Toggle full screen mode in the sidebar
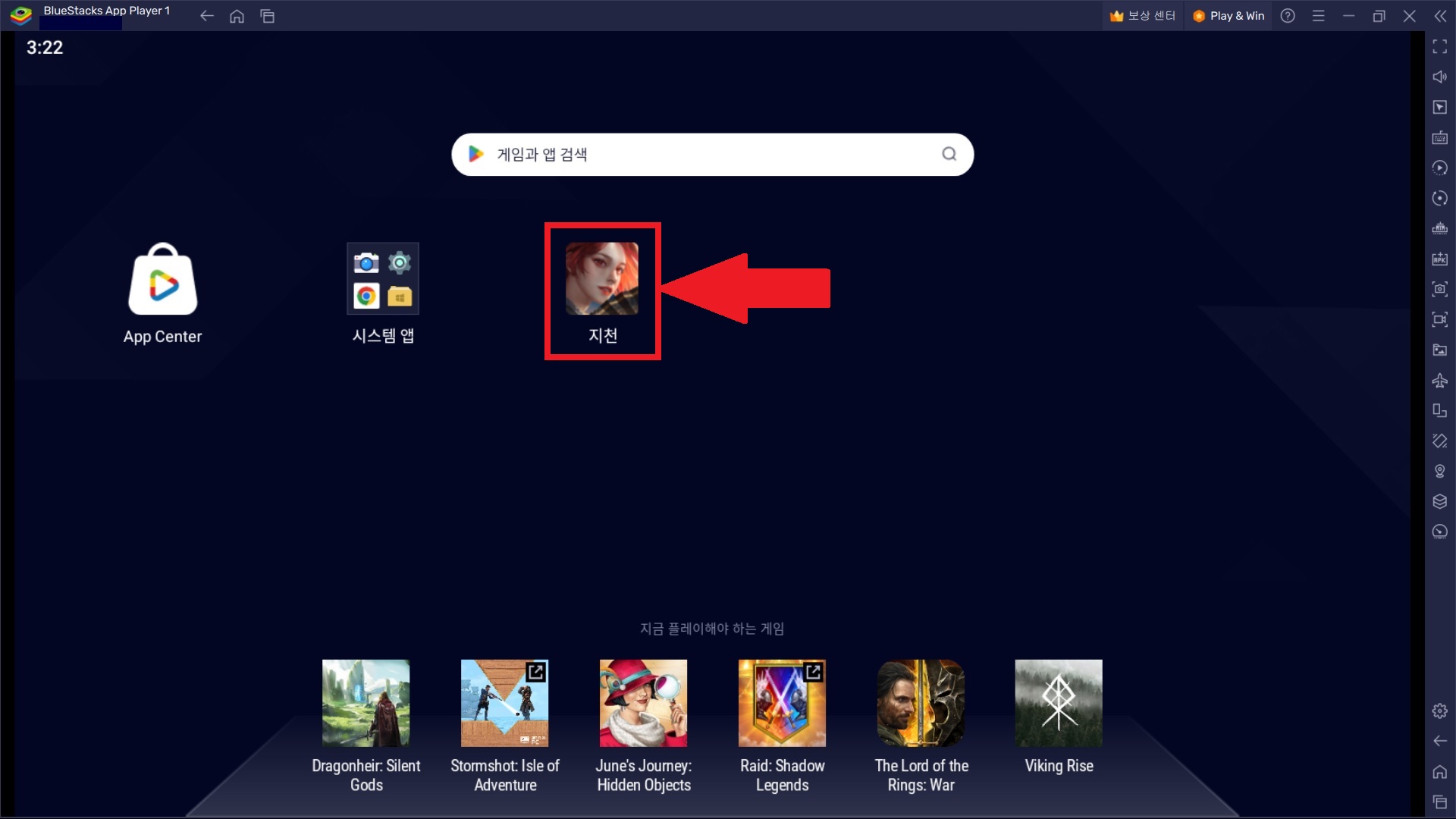The height and width of the screenshot is (819, 1456). 1439,47
